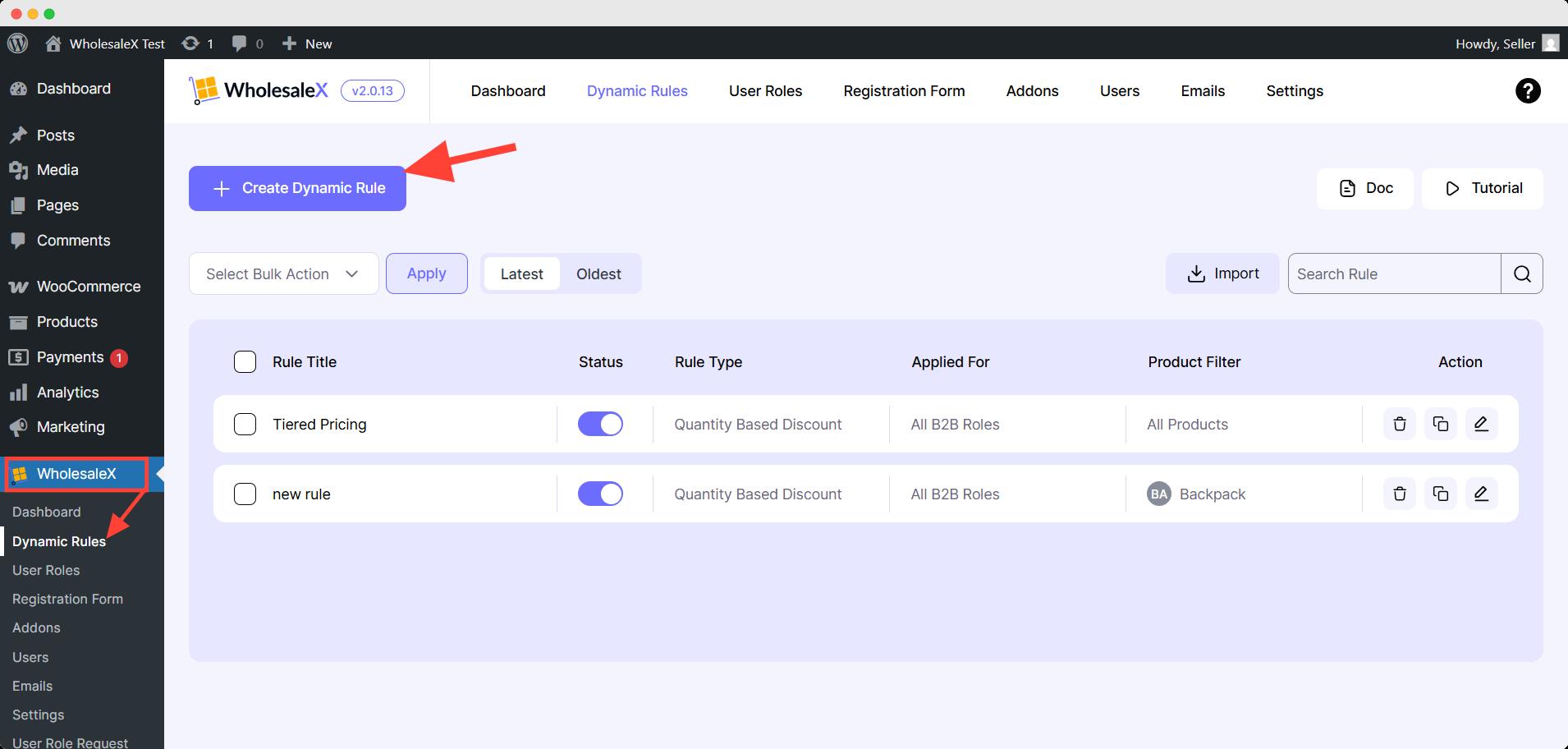Image resolution: width=1568 pixels, height=749 pixels.
Task: Click the search magnifier icon
Action: pyautogui.click(x=1522, y=273)
